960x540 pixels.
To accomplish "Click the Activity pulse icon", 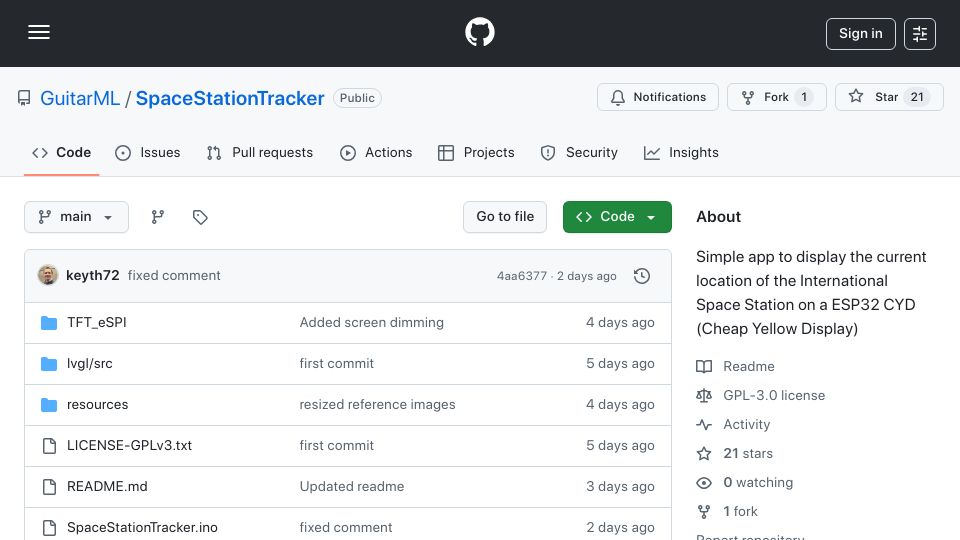I will (x=704, y=424).
